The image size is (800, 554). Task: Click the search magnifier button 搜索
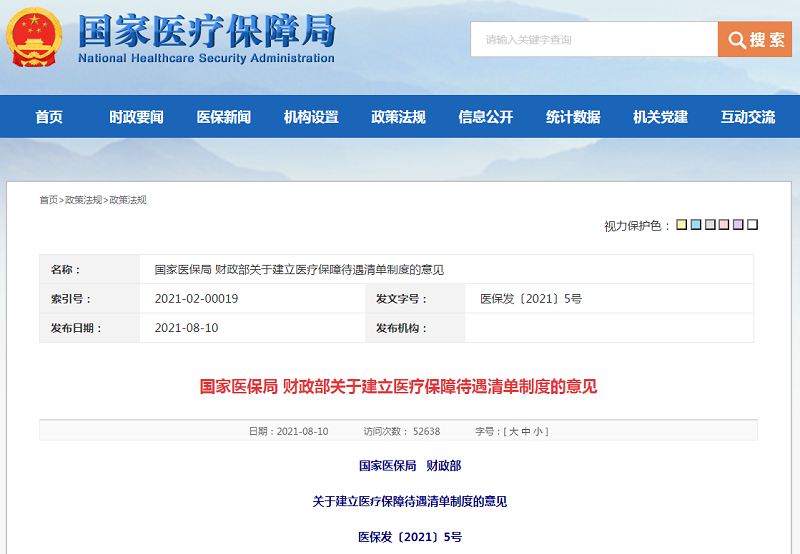(755, 39)
